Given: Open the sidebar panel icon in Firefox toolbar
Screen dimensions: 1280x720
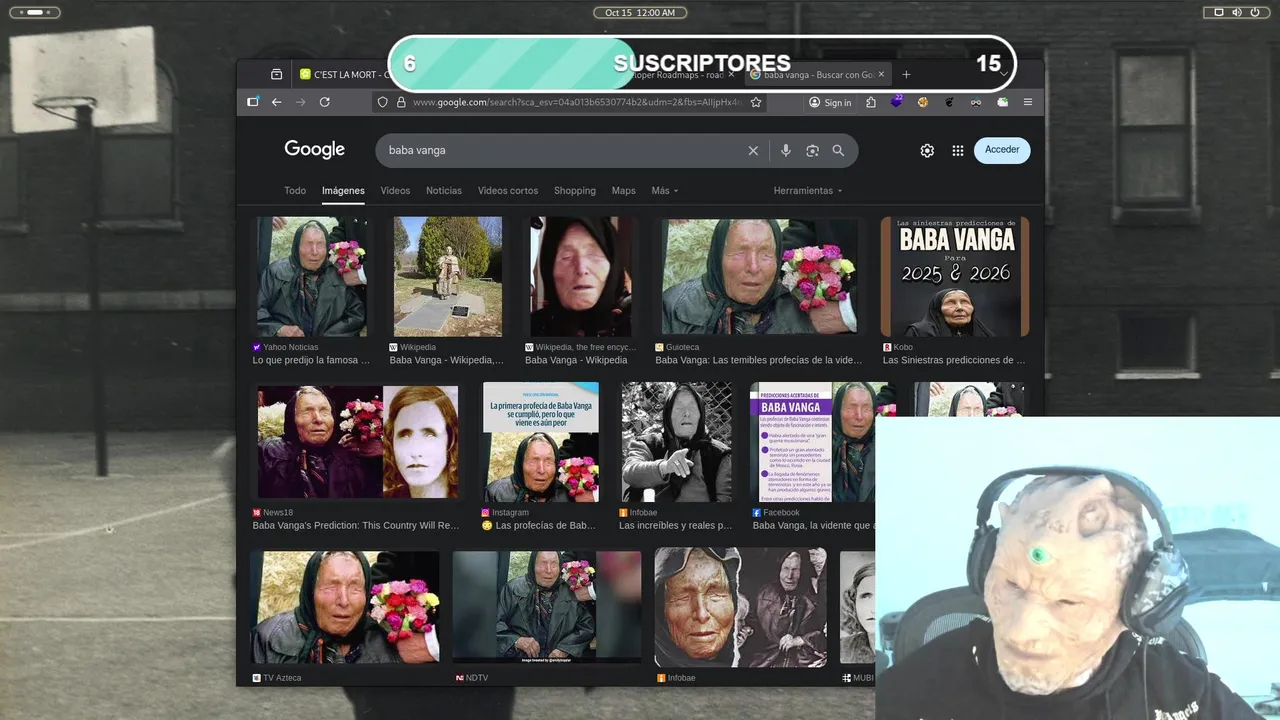Looking at the screenshot, I should [x=253, y=102].
